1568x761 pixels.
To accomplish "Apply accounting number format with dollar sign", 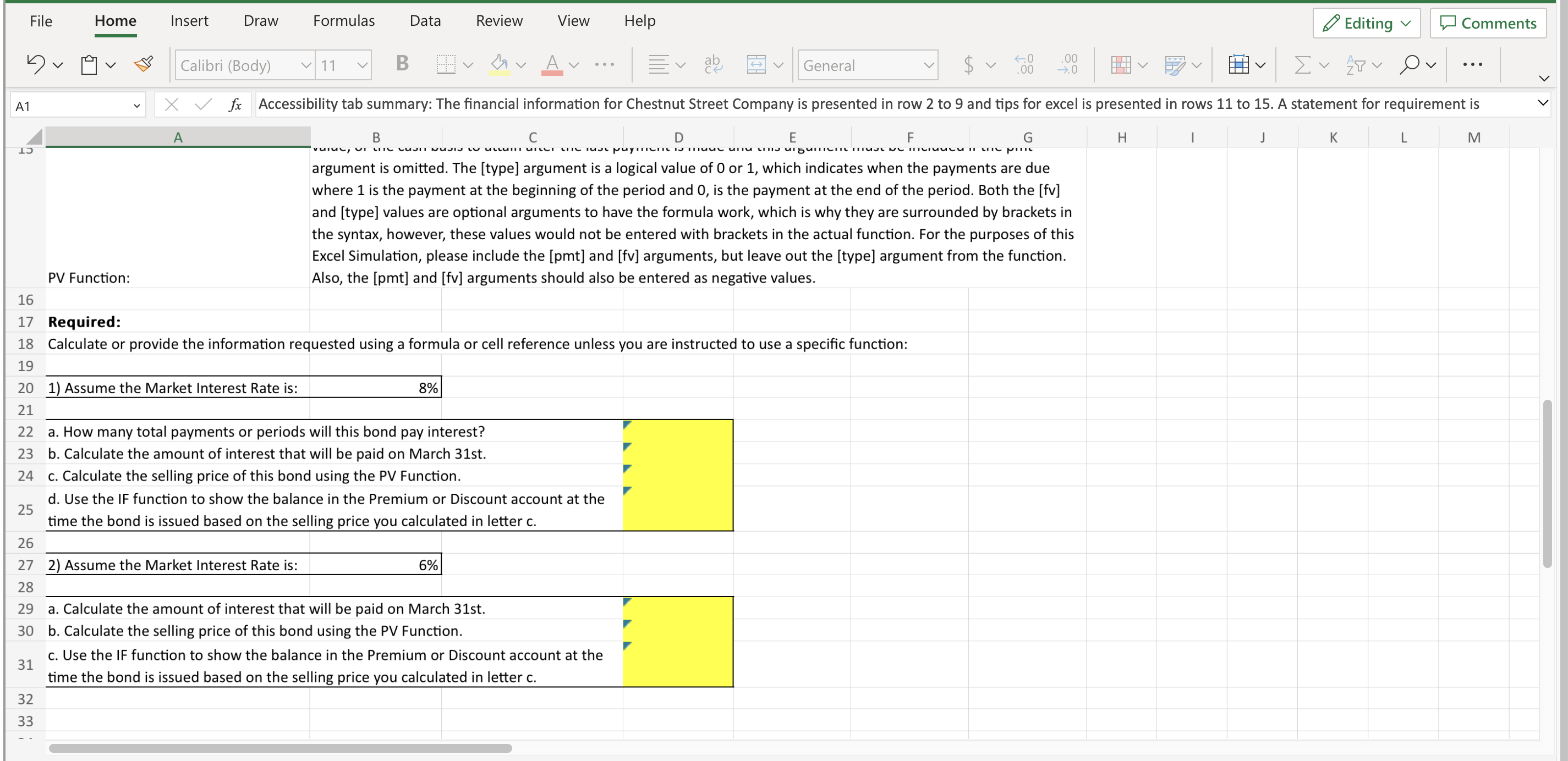I will click(x=969, y=64).
